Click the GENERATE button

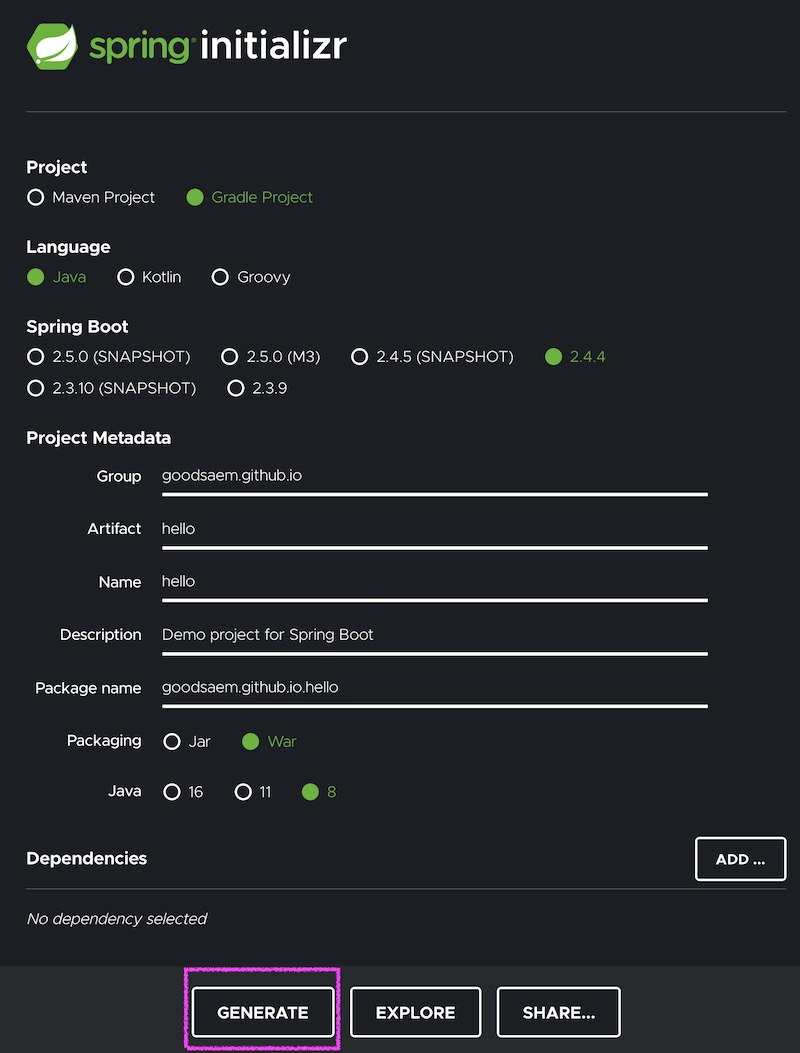click(x=263, y=1012)
